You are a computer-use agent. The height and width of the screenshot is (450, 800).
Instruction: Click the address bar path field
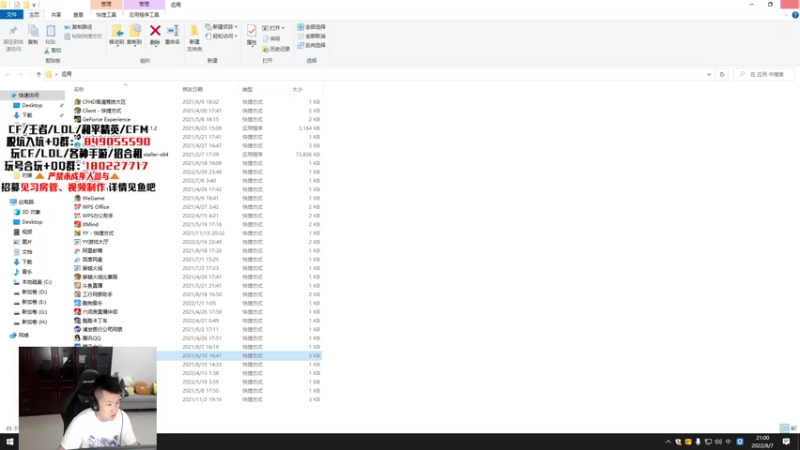[378, 74]
